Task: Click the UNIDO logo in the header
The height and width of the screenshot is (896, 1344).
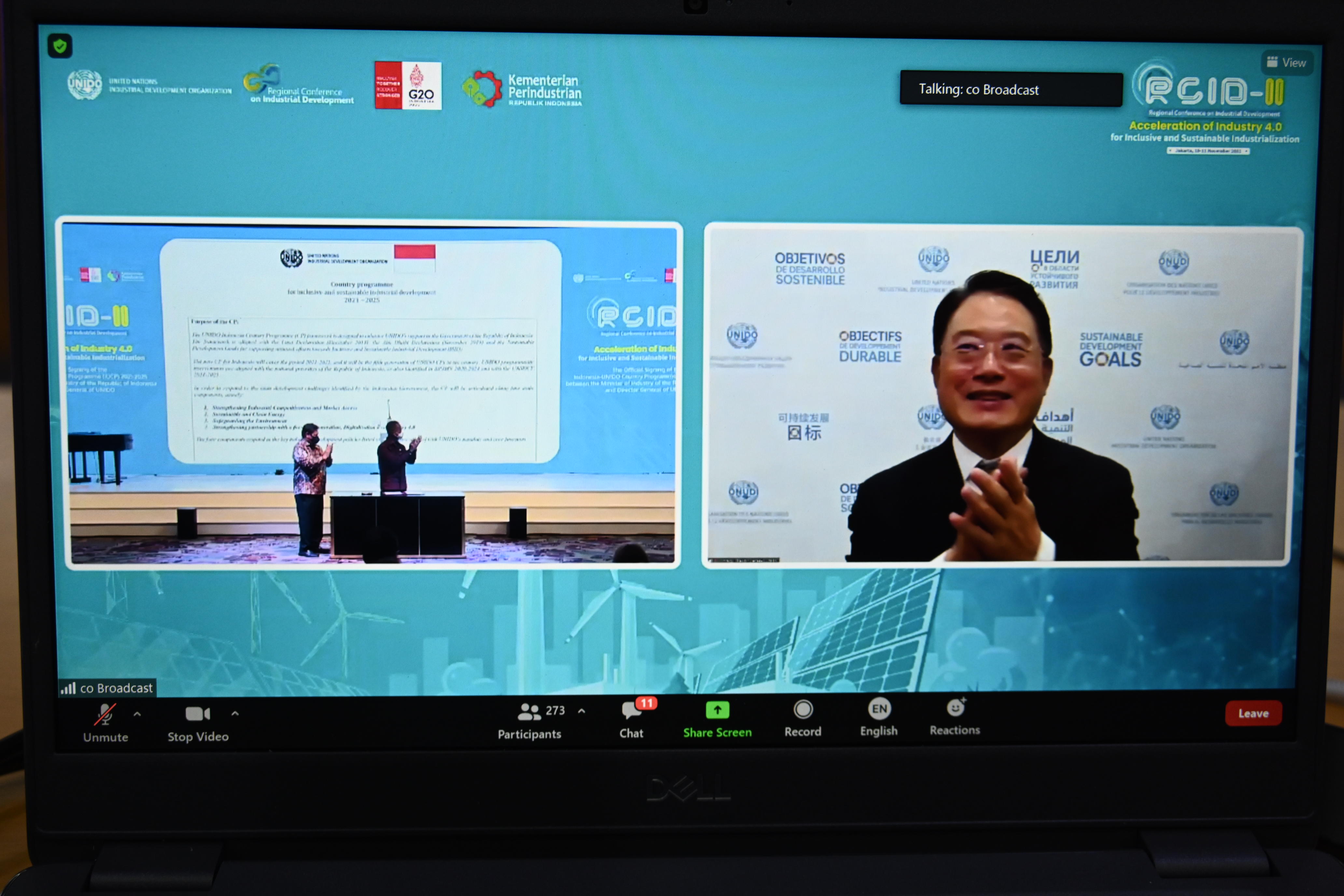Action: tap(149, 86)
